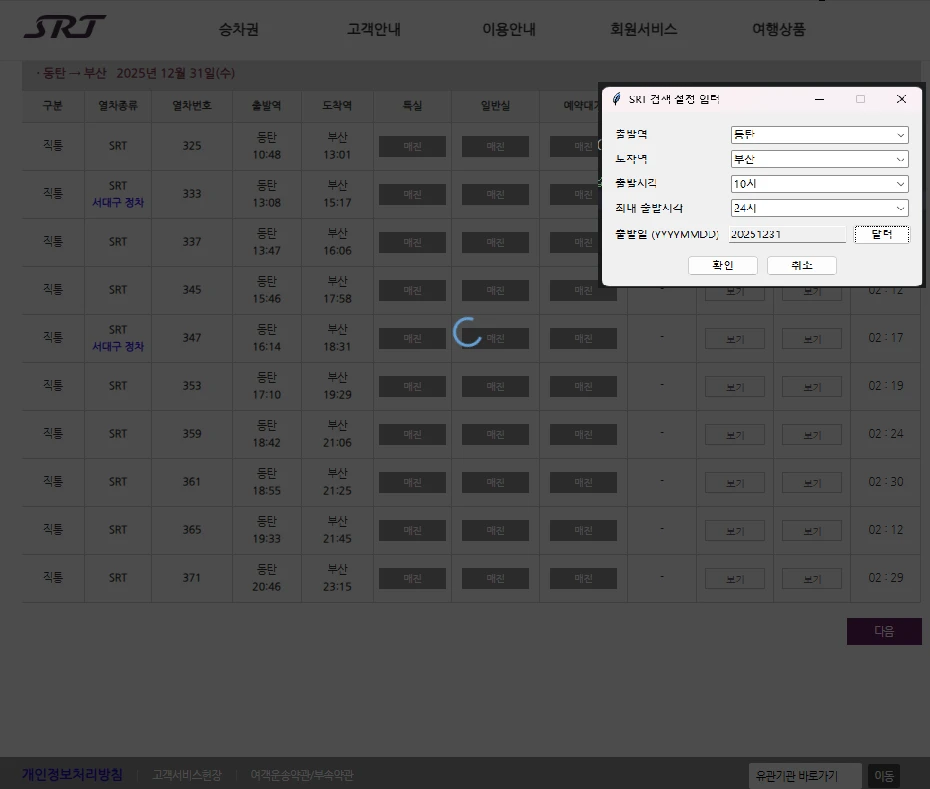Click the left 보기 button for train 359

tap(735, 435)
